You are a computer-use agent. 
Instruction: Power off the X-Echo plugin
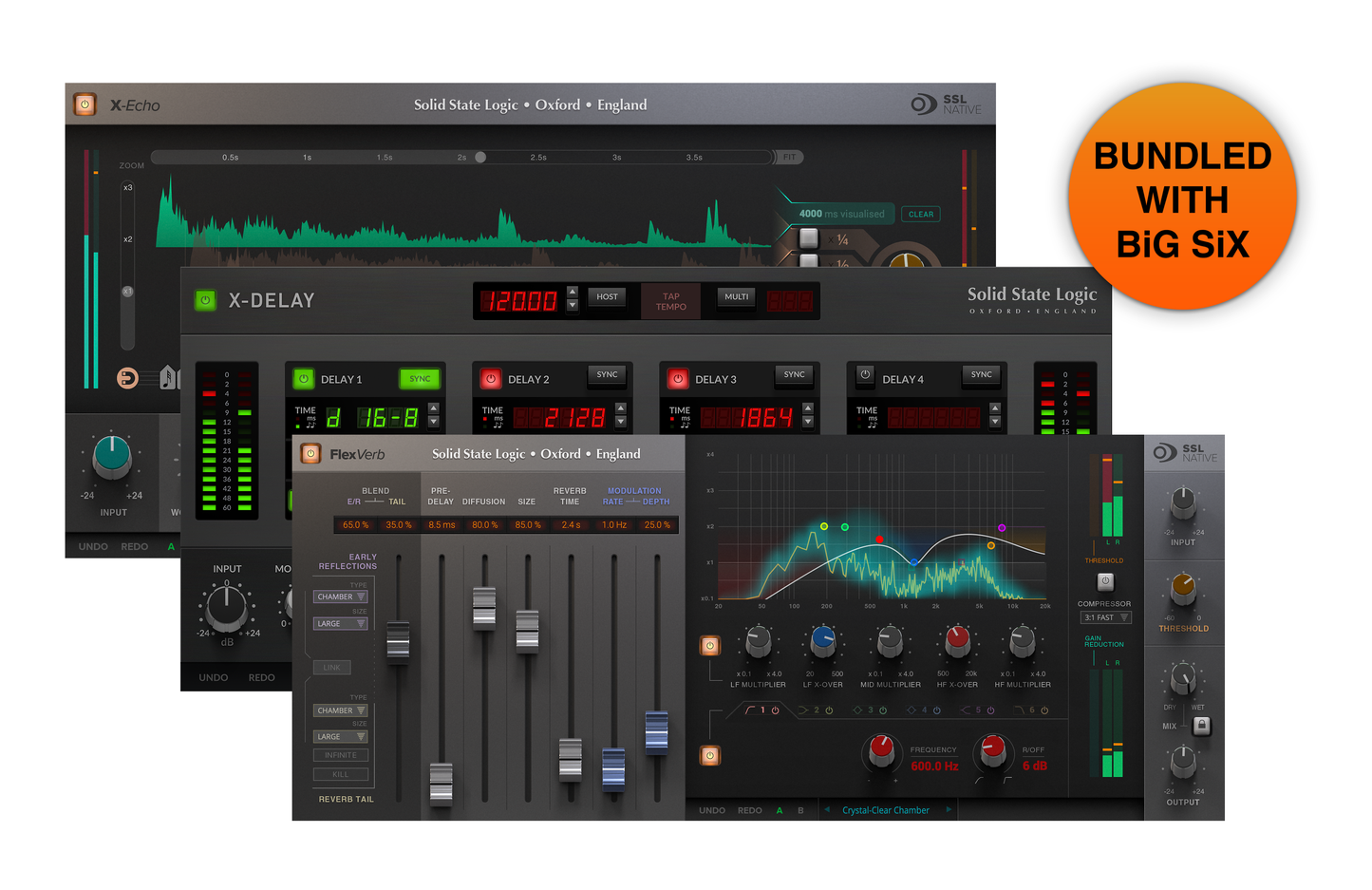click(85, 104)
